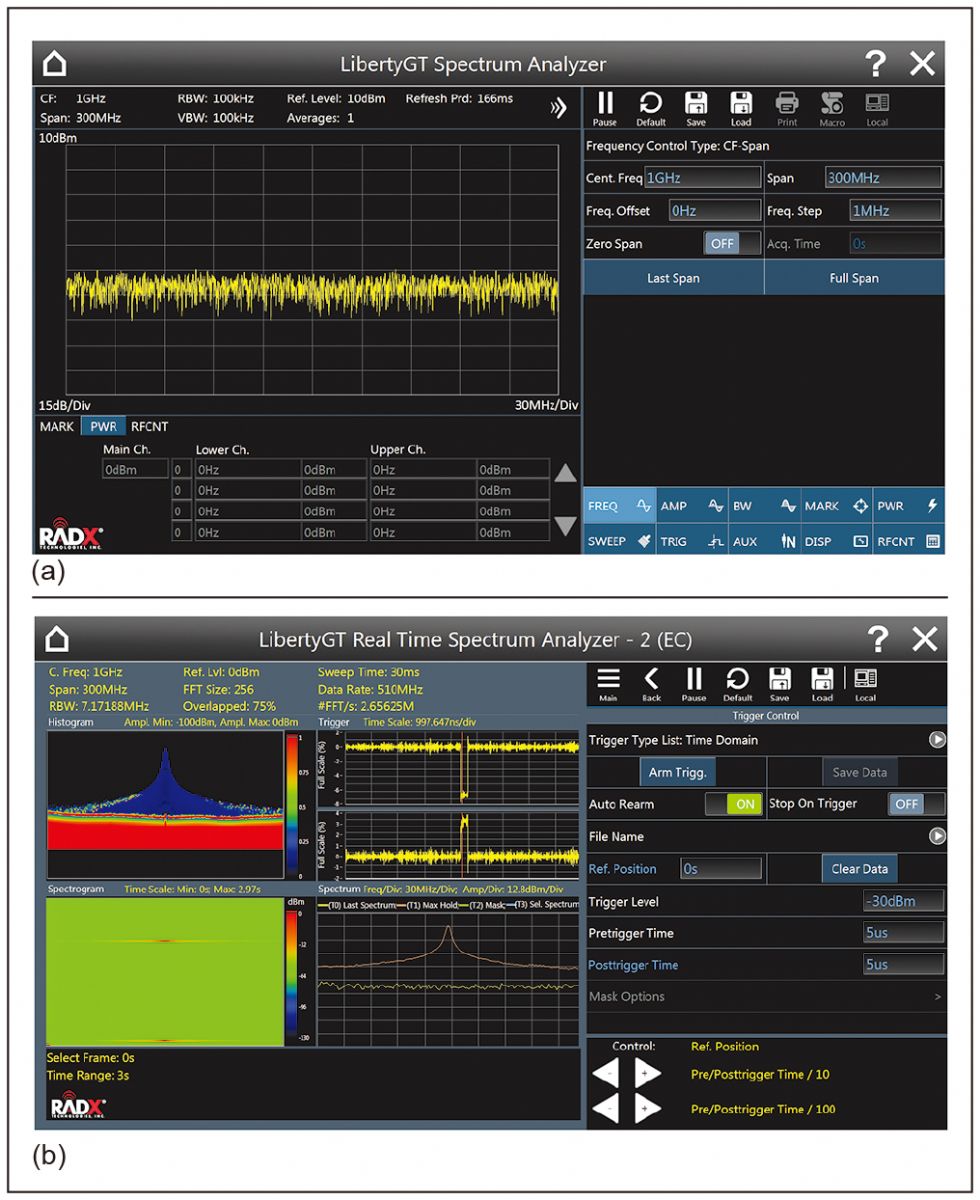This screenshot has height=1200, width=980.
Task: Open the AUX menu button
Action: click(764, 541)
